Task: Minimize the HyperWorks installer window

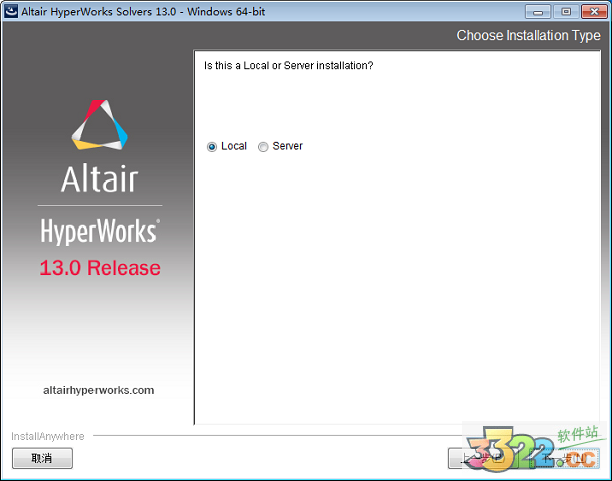Action: click(538, 12)
